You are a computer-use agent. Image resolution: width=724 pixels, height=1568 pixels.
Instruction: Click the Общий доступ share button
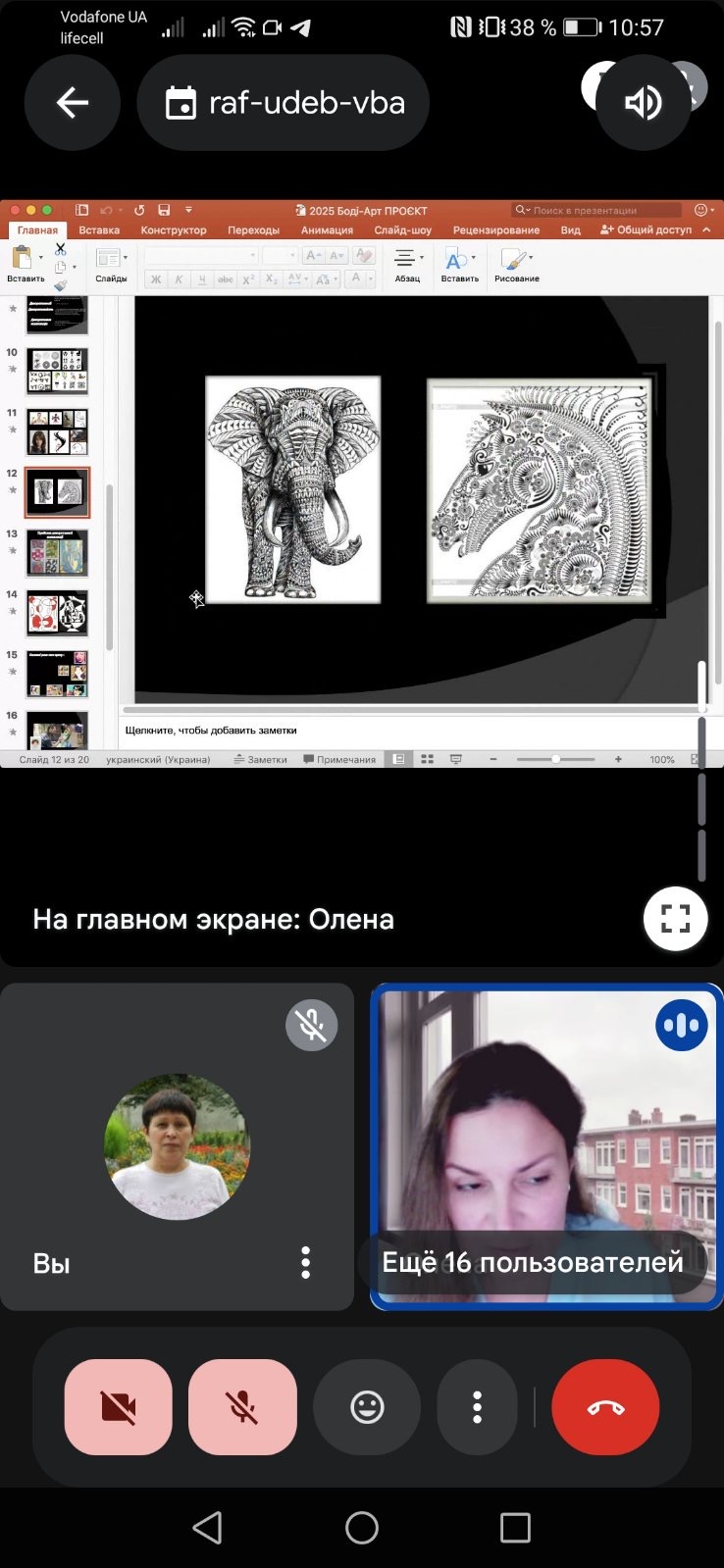tap(646, 230)
